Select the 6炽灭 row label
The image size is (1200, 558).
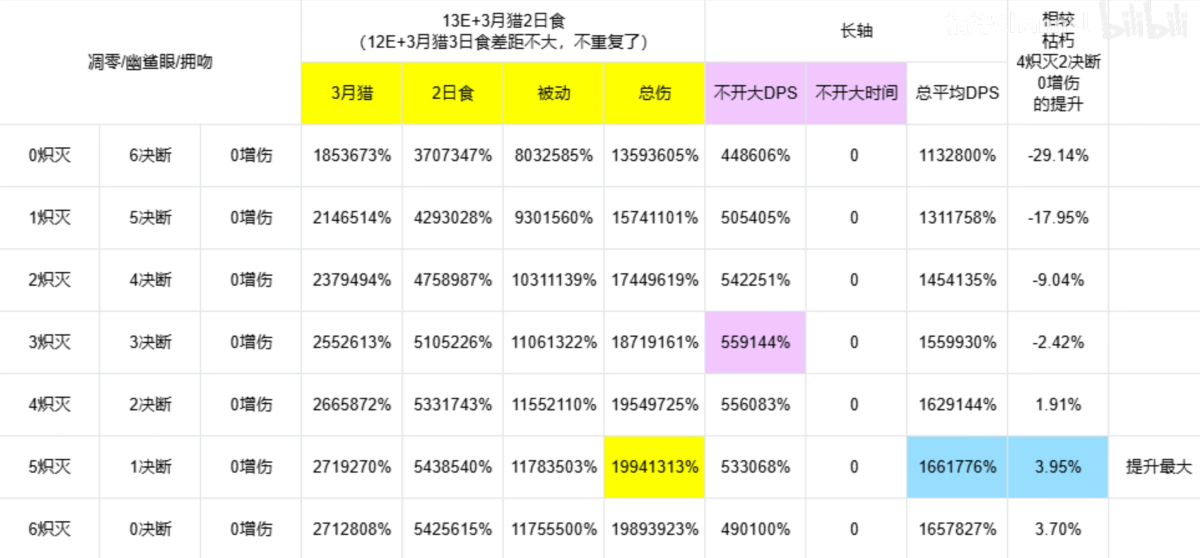coord(50,528)
